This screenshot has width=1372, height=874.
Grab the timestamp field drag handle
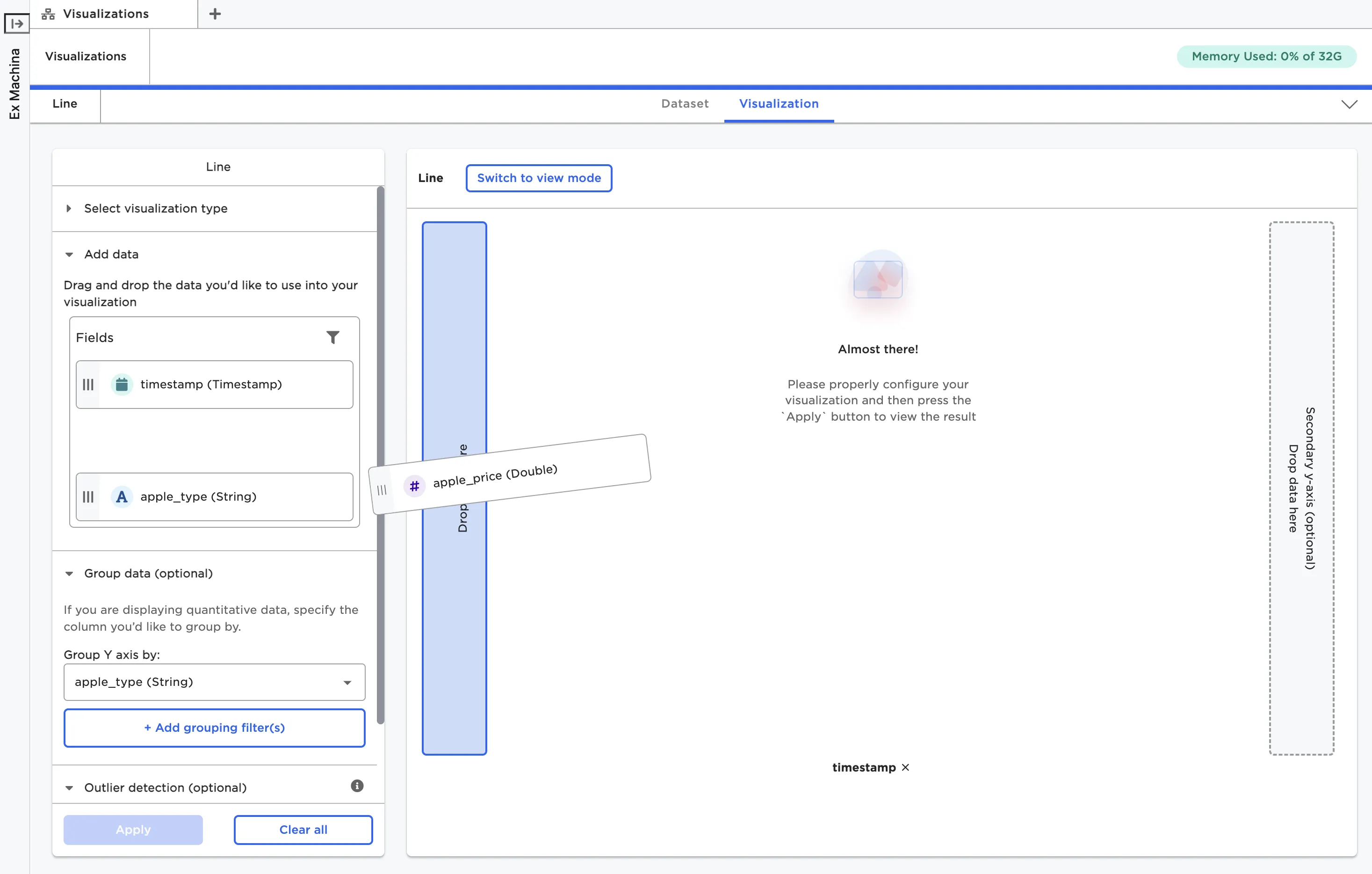pyautogui.click(x=88, y=385)
